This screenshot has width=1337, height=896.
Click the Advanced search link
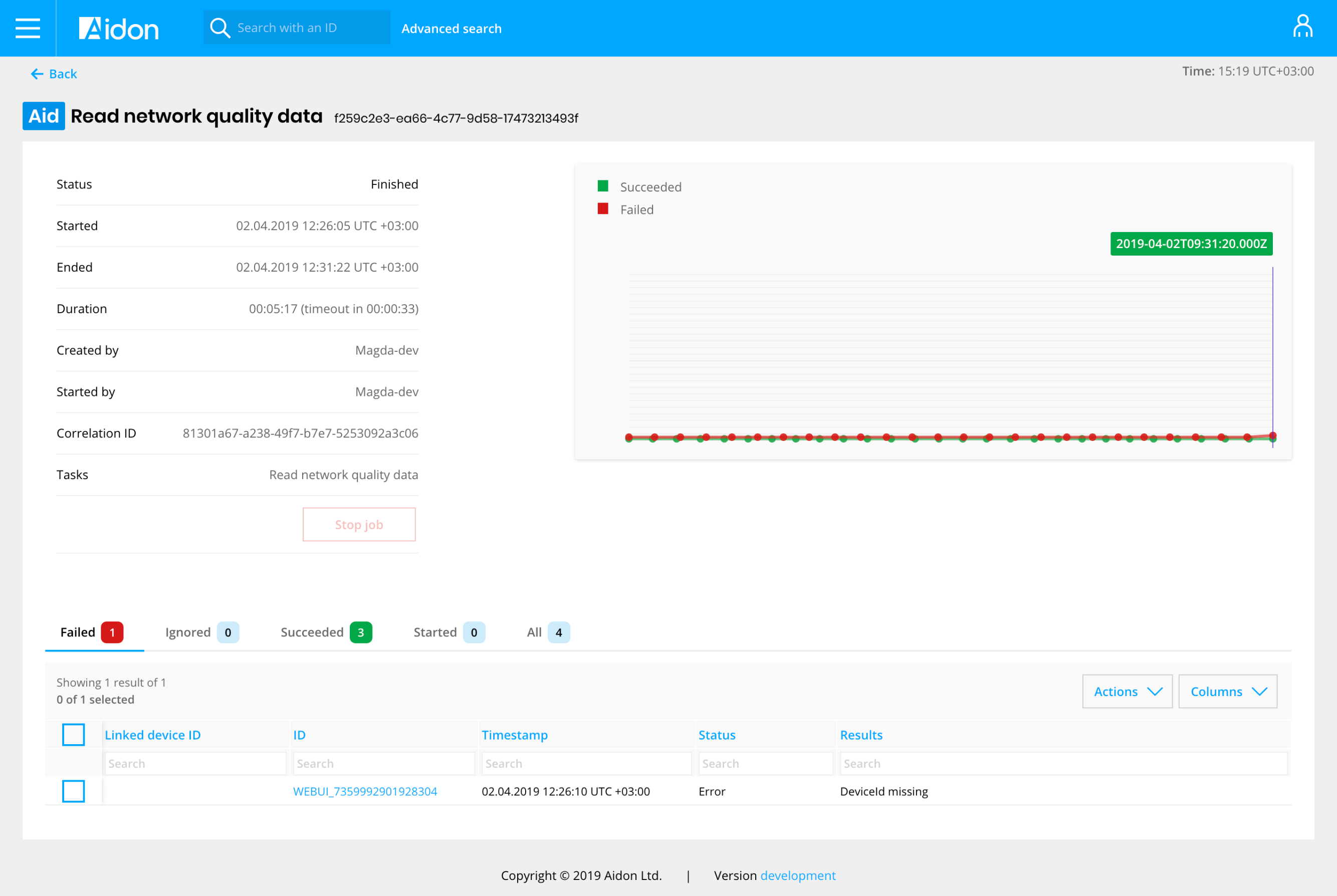[x=452, y=29]
